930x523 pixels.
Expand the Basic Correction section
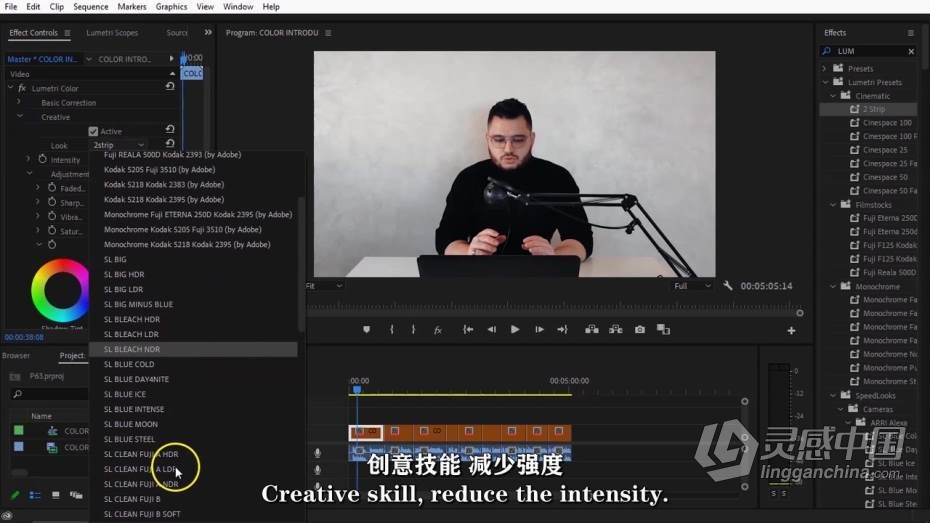click(x=19, y=102)
